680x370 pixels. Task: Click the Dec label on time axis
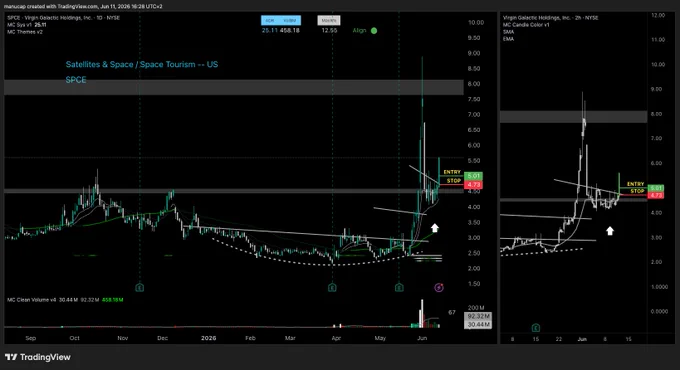tap(162, 338)
